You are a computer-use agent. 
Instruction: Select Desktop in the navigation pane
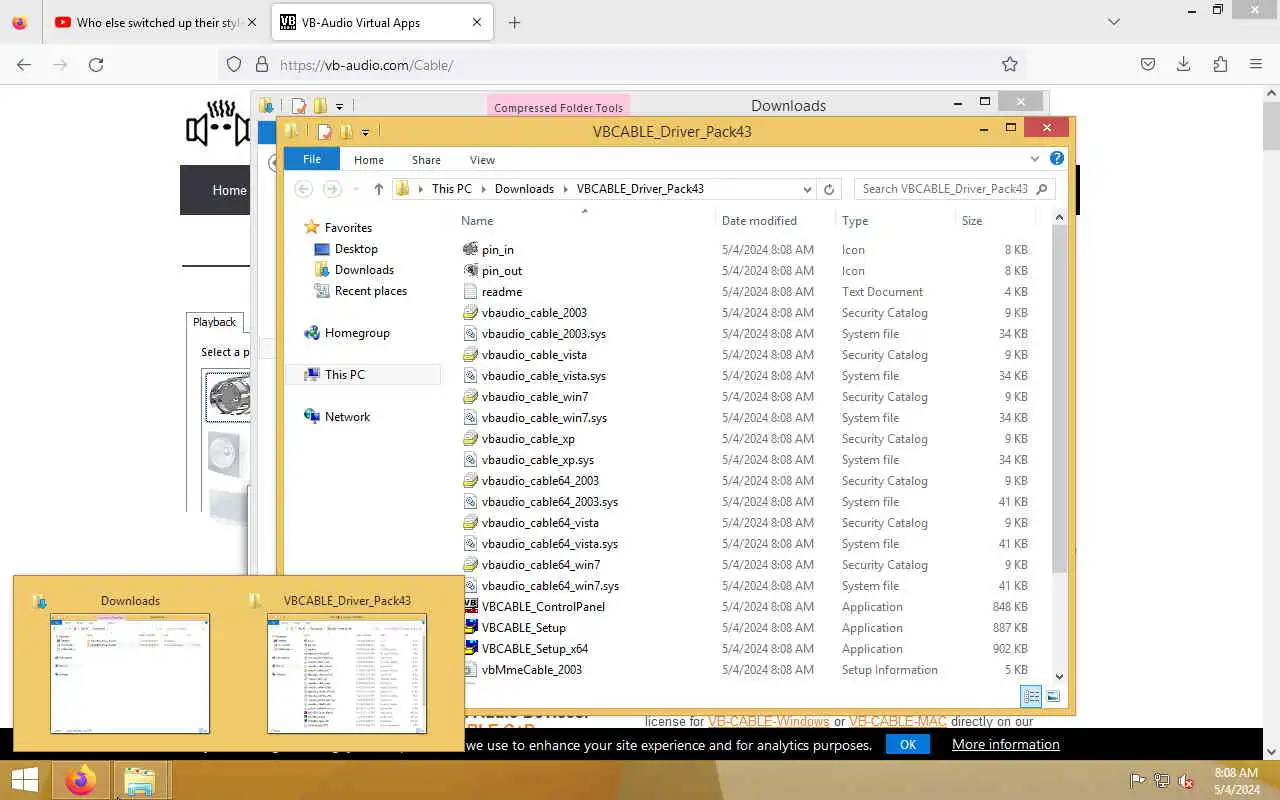coord(356,249)
